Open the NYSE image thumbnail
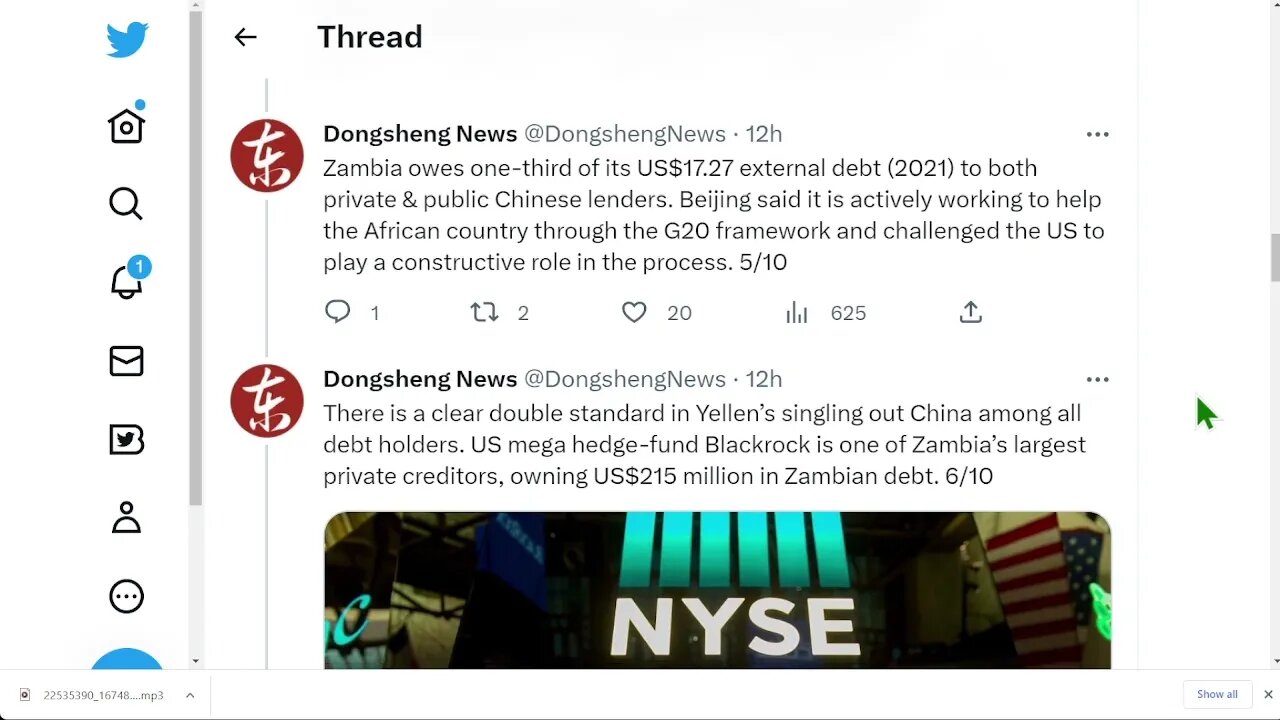The image size is (1280, 720). tap(717, 590)
